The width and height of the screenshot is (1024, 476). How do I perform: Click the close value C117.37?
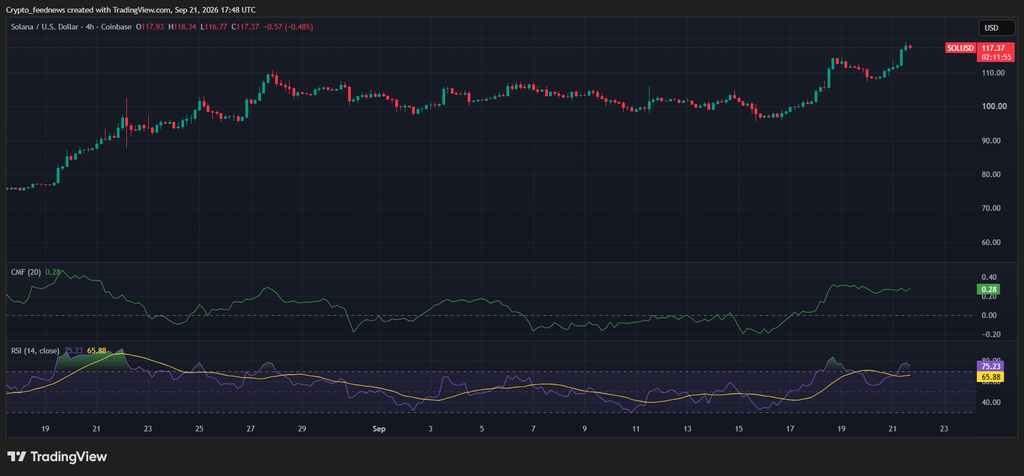tap(244, 27)
